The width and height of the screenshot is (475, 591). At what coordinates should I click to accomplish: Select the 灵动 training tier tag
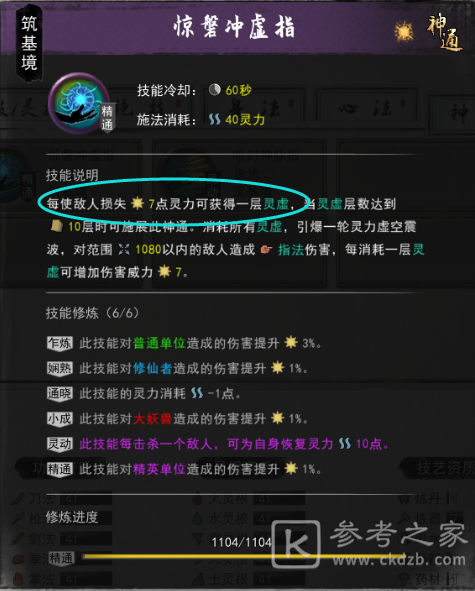coord(60,444)
